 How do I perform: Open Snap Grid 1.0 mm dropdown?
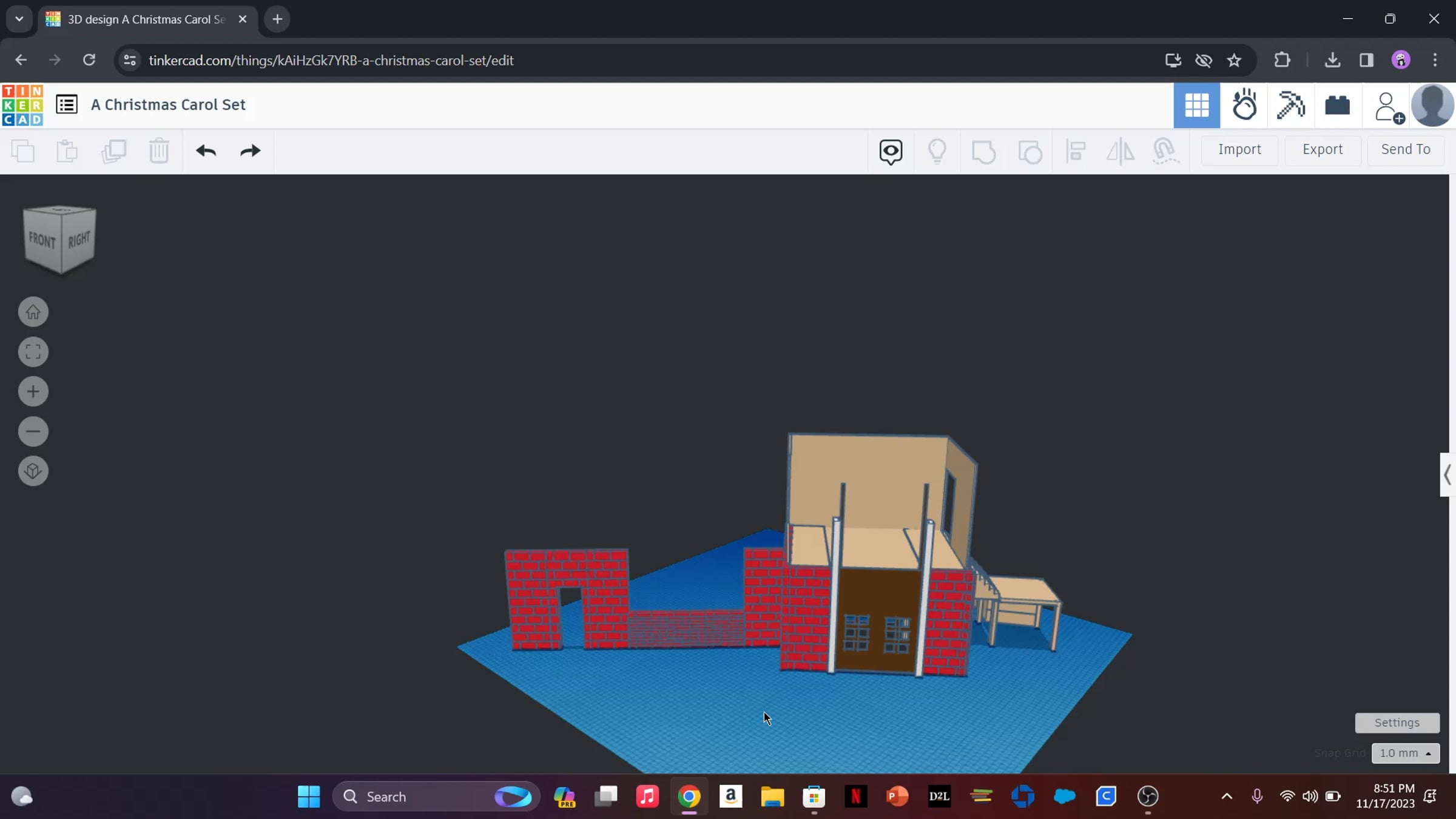[x=1405, y=753]
